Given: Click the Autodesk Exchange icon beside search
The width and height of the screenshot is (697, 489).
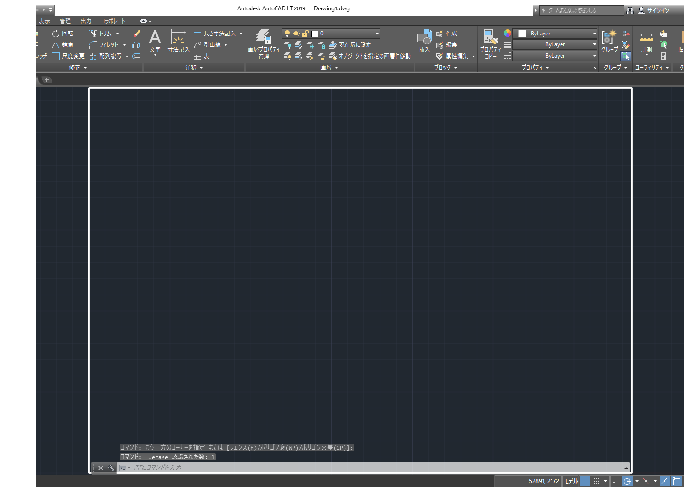Looking at the screenshot, I should tap(630, 10).
